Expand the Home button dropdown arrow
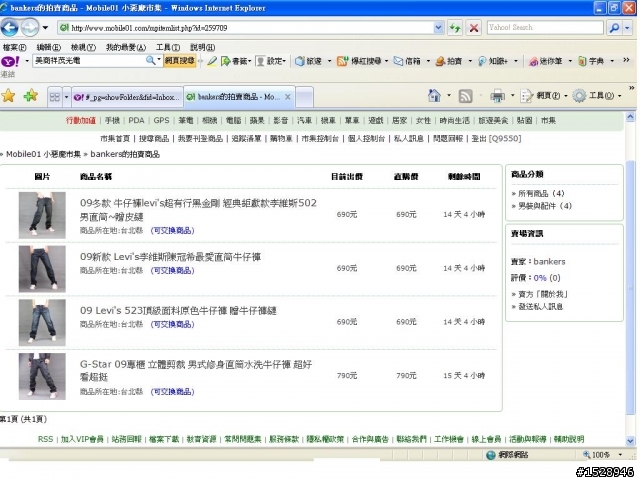This screenshot has width=640, height=480. click(449, 96)
